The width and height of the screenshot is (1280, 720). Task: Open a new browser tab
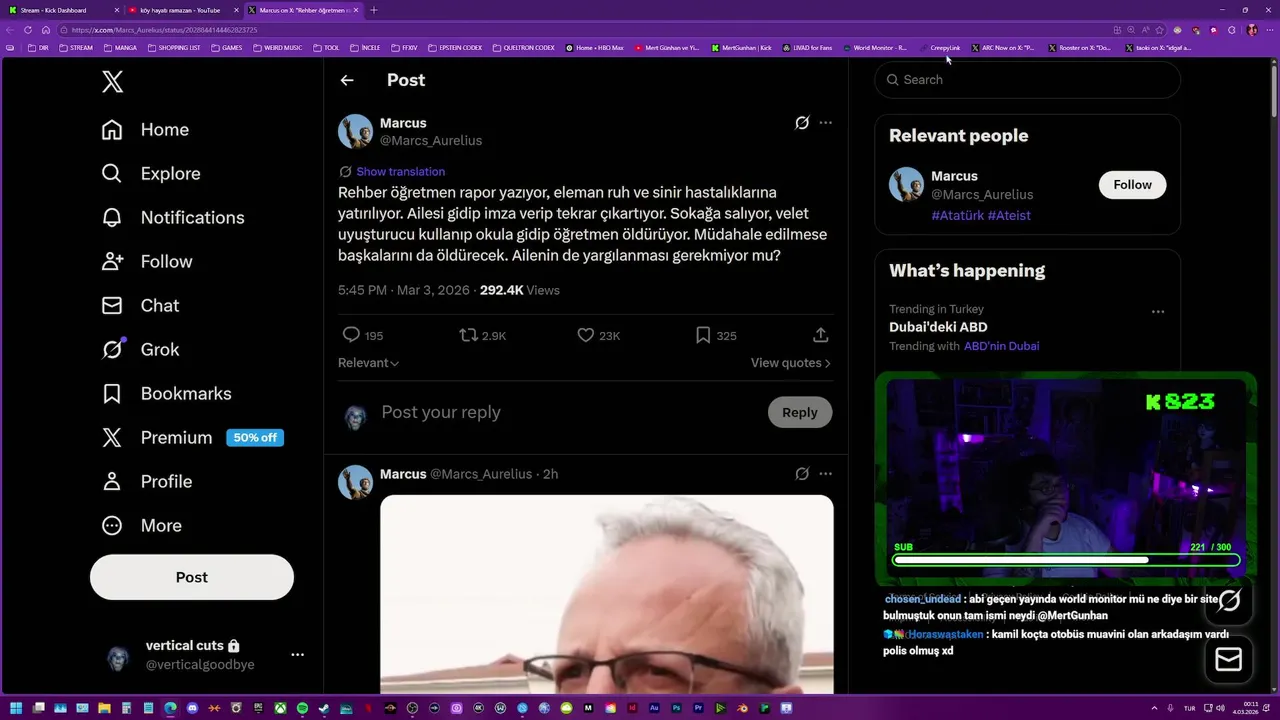tap(374, 10)
